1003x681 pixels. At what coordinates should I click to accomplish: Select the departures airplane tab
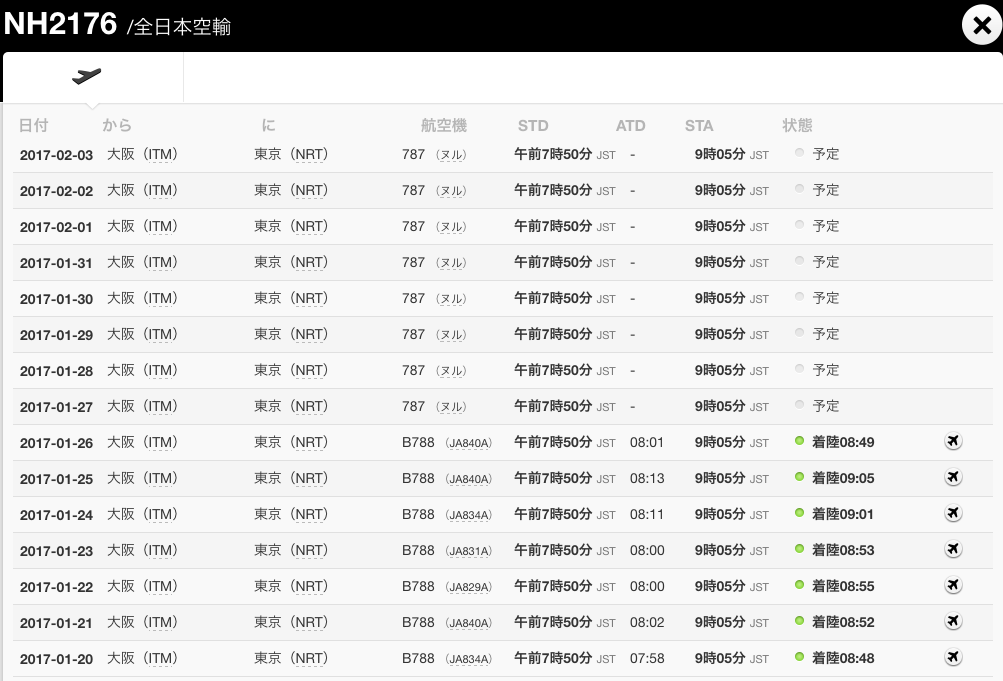click(93, 77)
